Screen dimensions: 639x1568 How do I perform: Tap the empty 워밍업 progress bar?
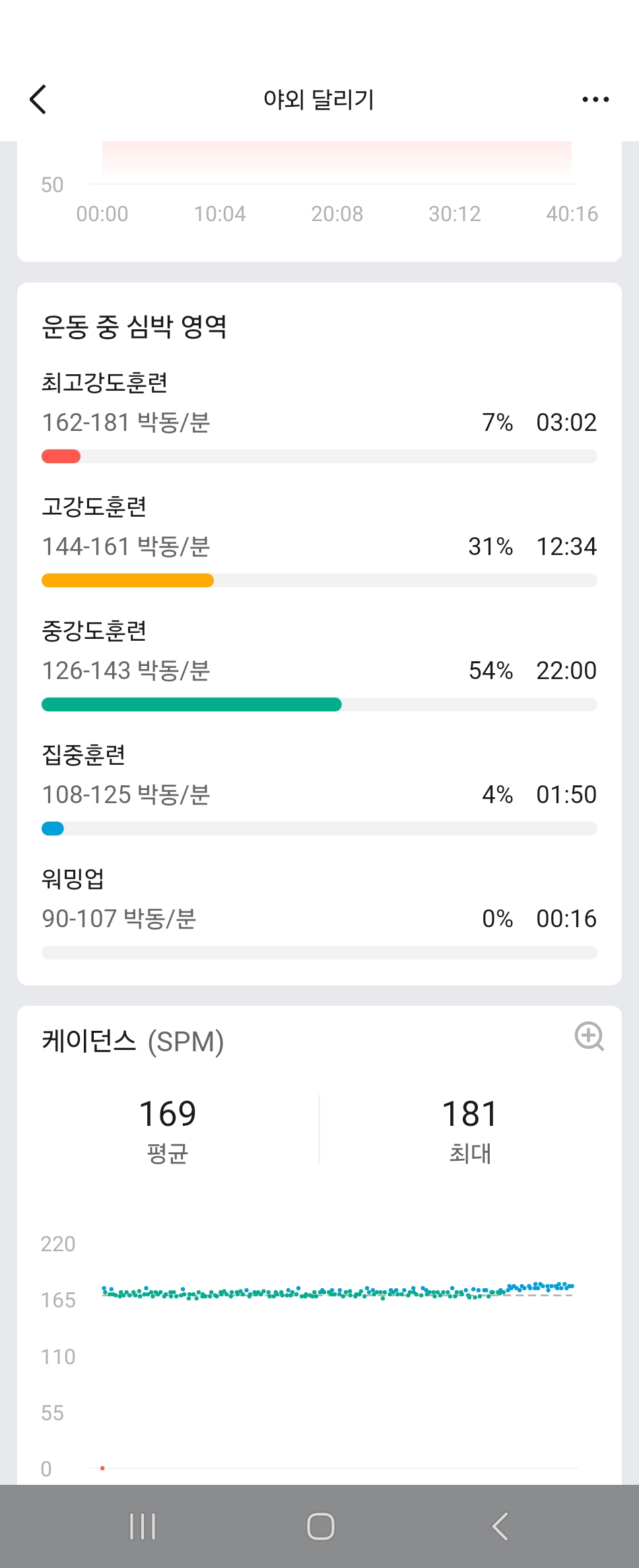[x=319, y=953]
